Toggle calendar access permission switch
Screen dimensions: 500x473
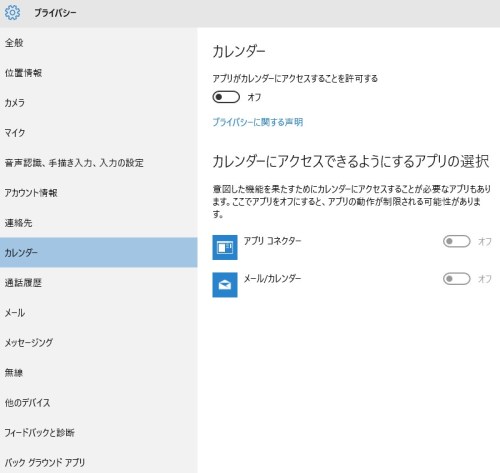(x=226, y=97)
